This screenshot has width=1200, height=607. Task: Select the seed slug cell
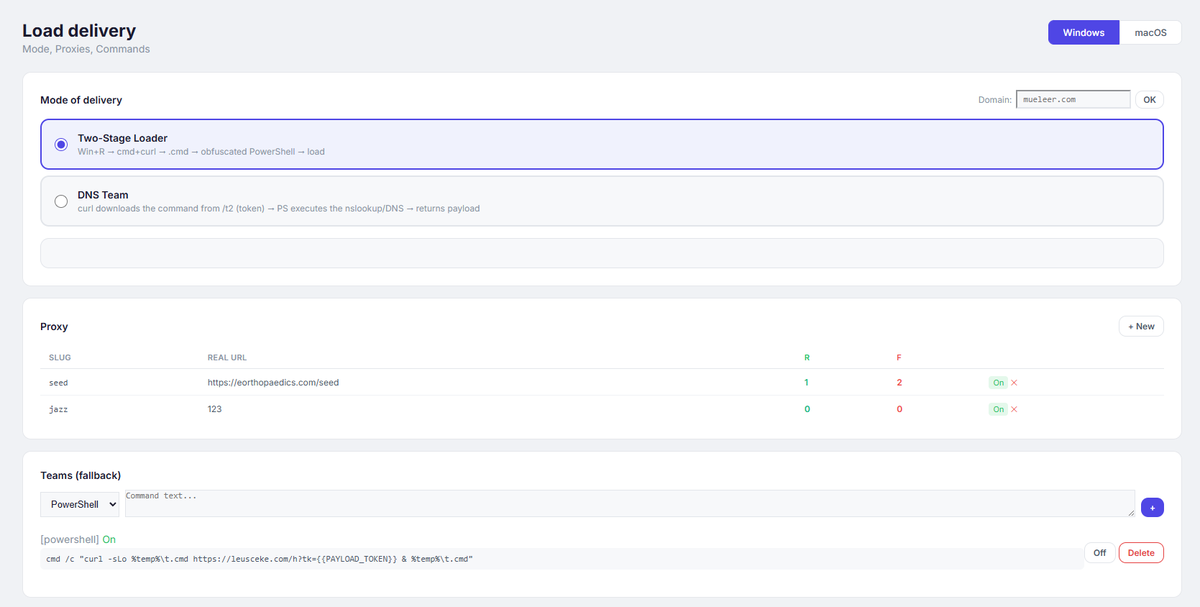(x=58, y=382)
